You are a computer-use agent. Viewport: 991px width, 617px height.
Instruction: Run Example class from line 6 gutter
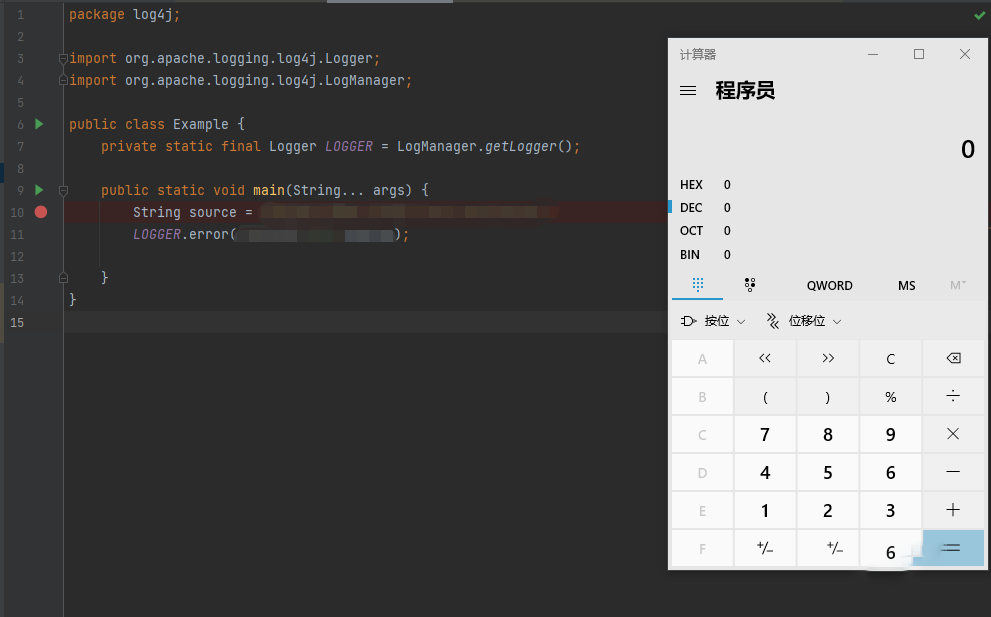(x=39, y=124)
